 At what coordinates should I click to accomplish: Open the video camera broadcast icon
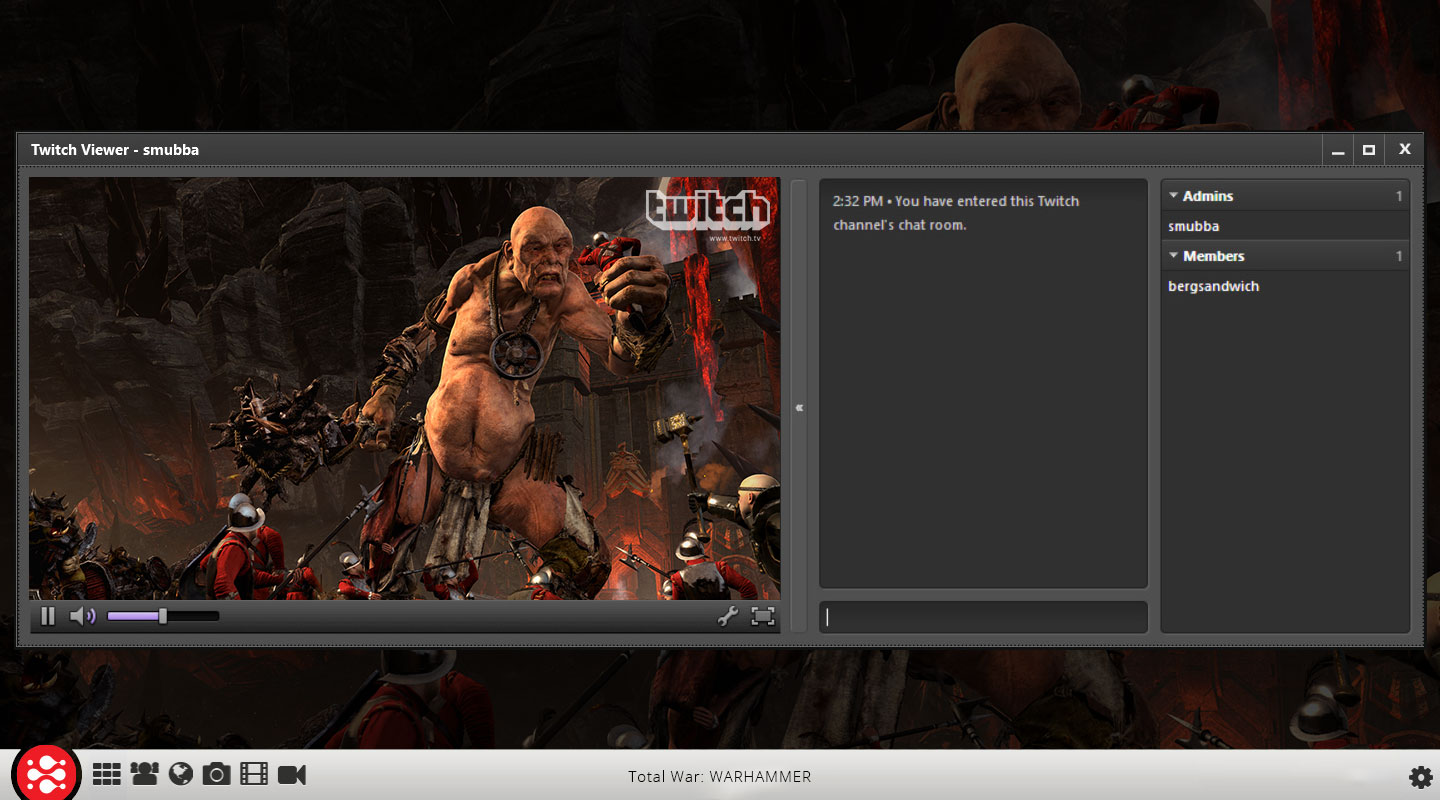click(292, 774)
